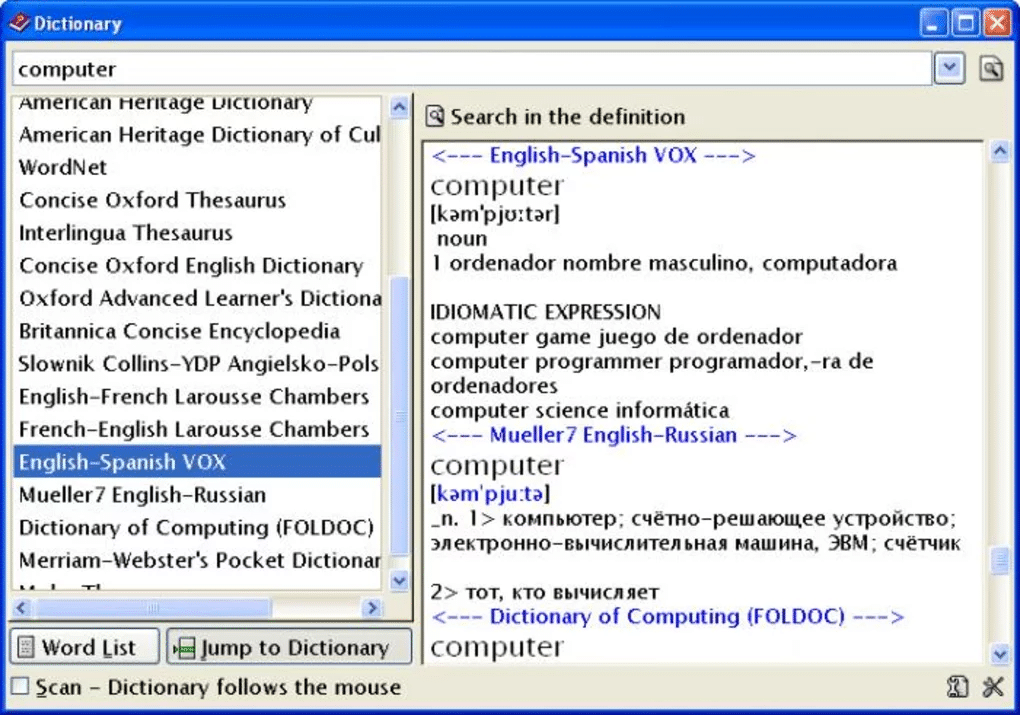Click the Search in the definition magnifier icon
The image size is (1020, 715).
436,116
